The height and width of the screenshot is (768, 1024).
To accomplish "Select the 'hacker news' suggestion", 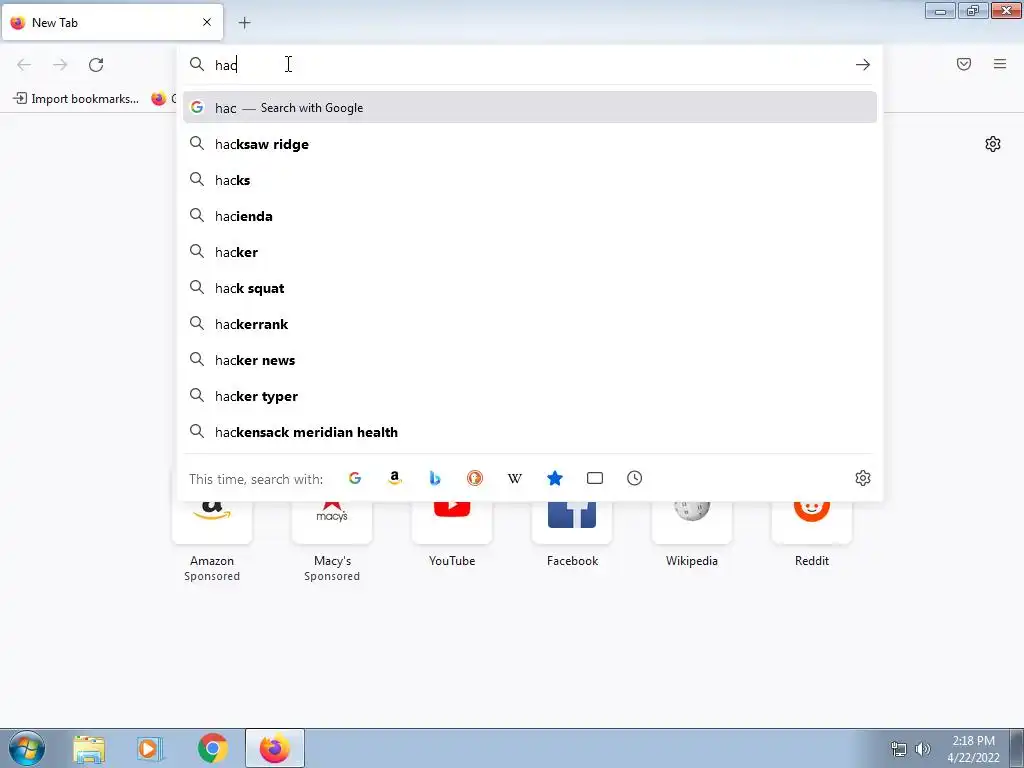I will (x=530, y=360).
